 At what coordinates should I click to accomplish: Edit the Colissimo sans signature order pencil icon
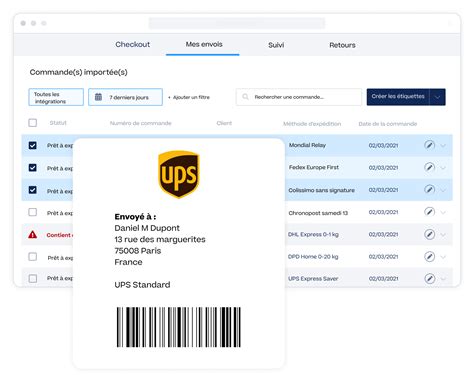429,189
